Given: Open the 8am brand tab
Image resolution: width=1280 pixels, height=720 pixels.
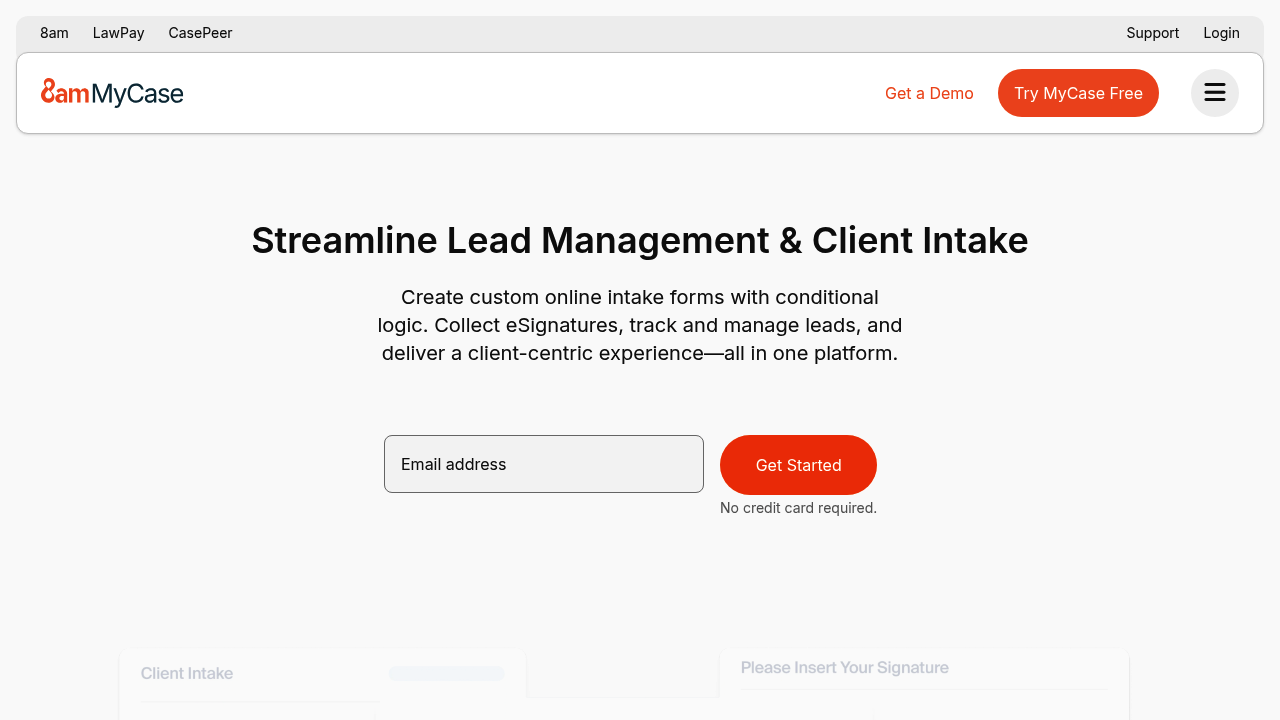Looking at the screenshot, I should [x=54, y=32].
